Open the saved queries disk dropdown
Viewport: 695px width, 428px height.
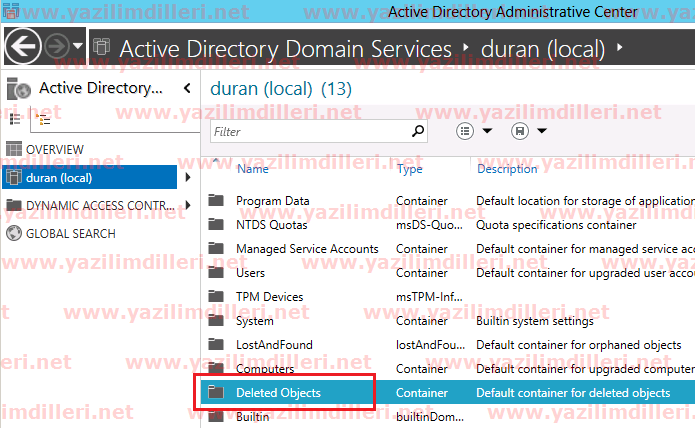click(529, 131)
